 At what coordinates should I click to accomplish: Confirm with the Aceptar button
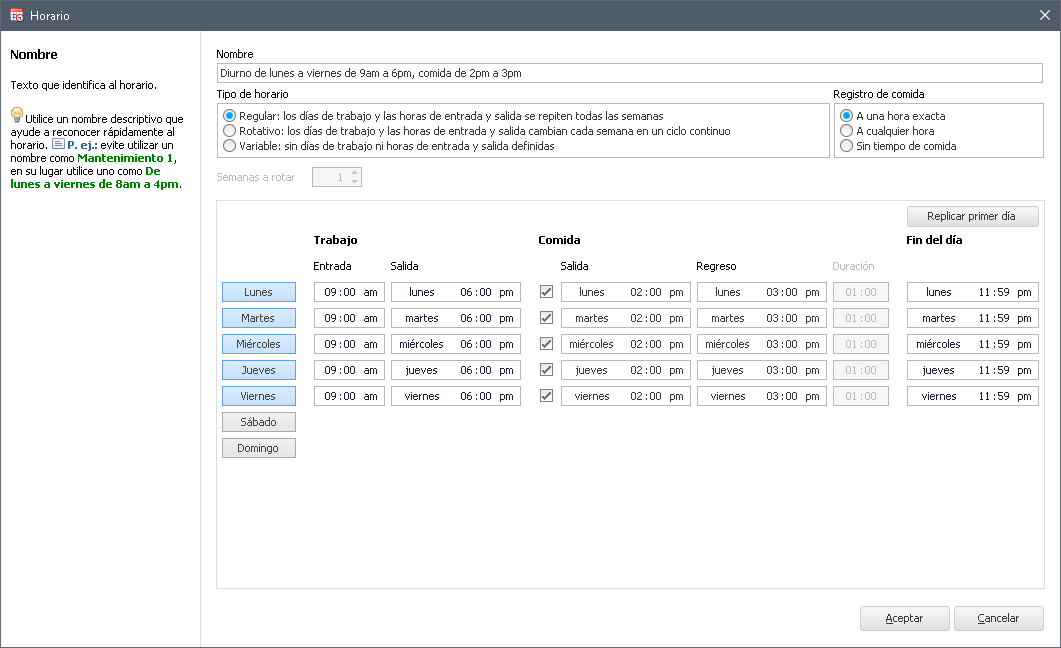(904, 618)
